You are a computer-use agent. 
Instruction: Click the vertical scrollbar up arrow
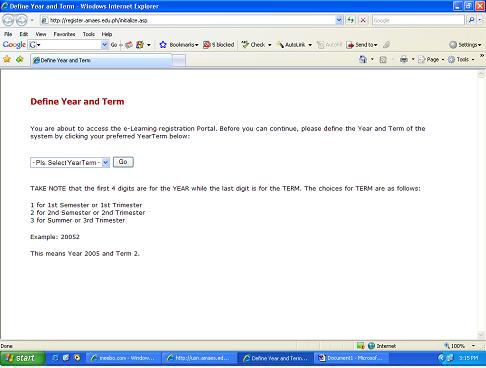pyautogui.click(x=481, y=75)
